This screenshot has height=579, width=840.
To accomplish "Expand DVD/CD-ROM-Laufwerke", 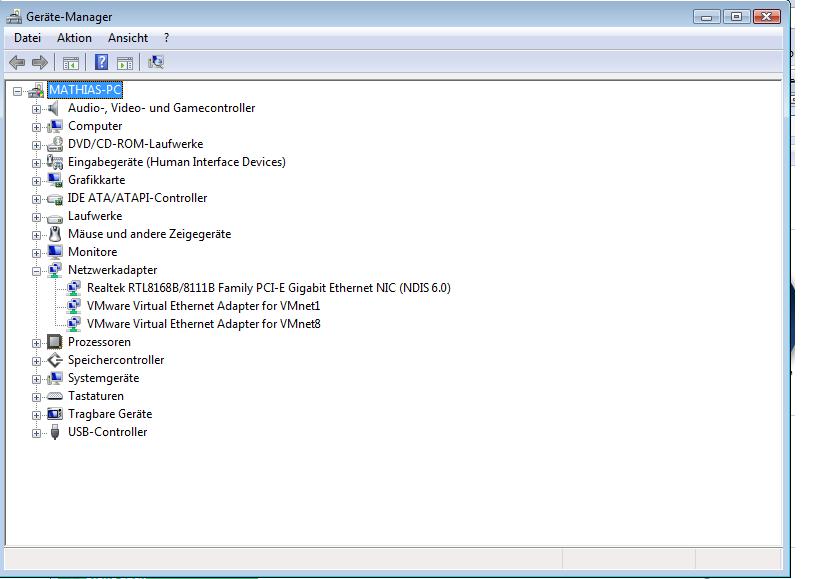I will (x=36, y=145).
